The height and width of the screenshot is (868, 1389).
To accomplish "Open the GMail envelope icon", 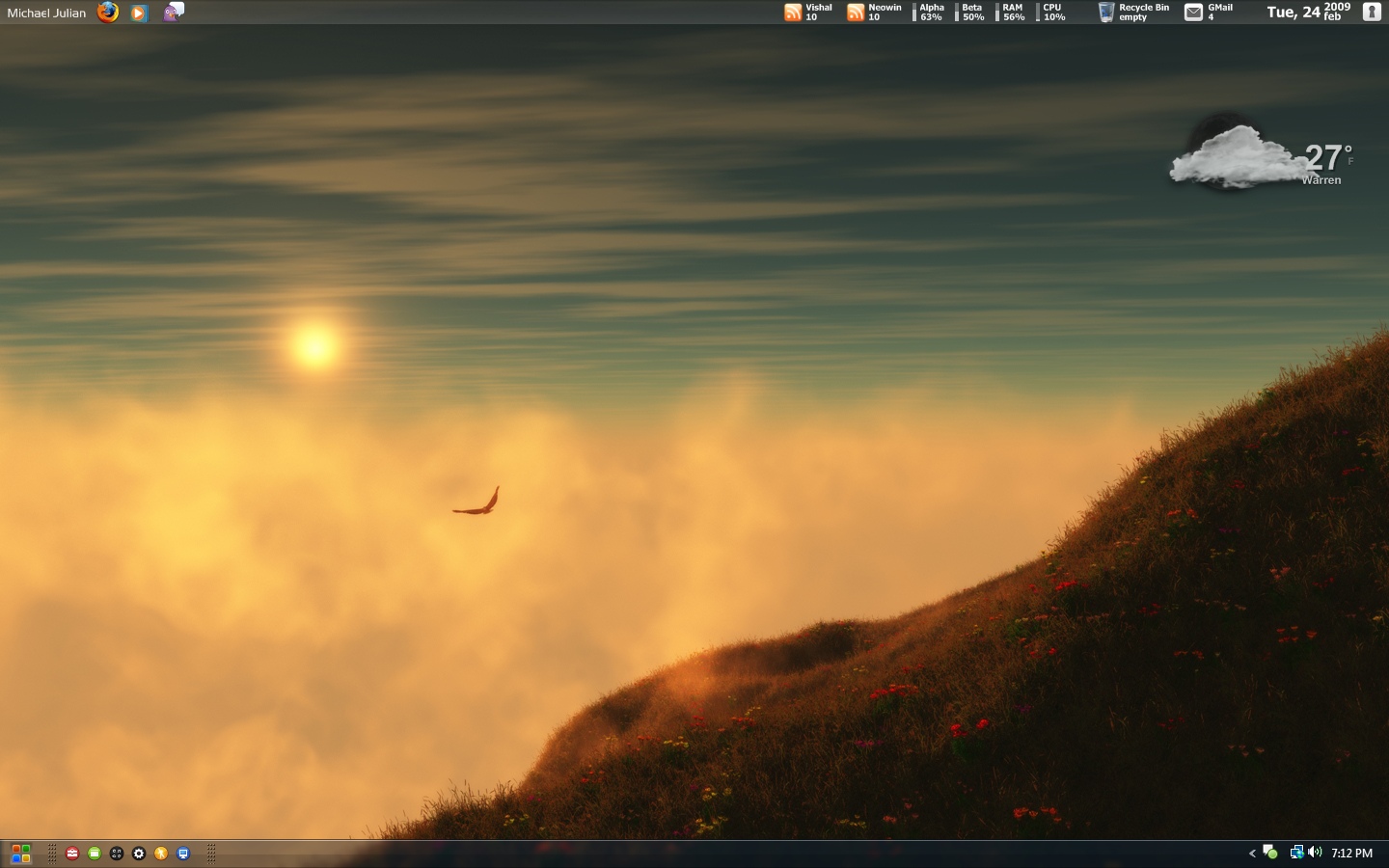I will [x=1193, y=13].
